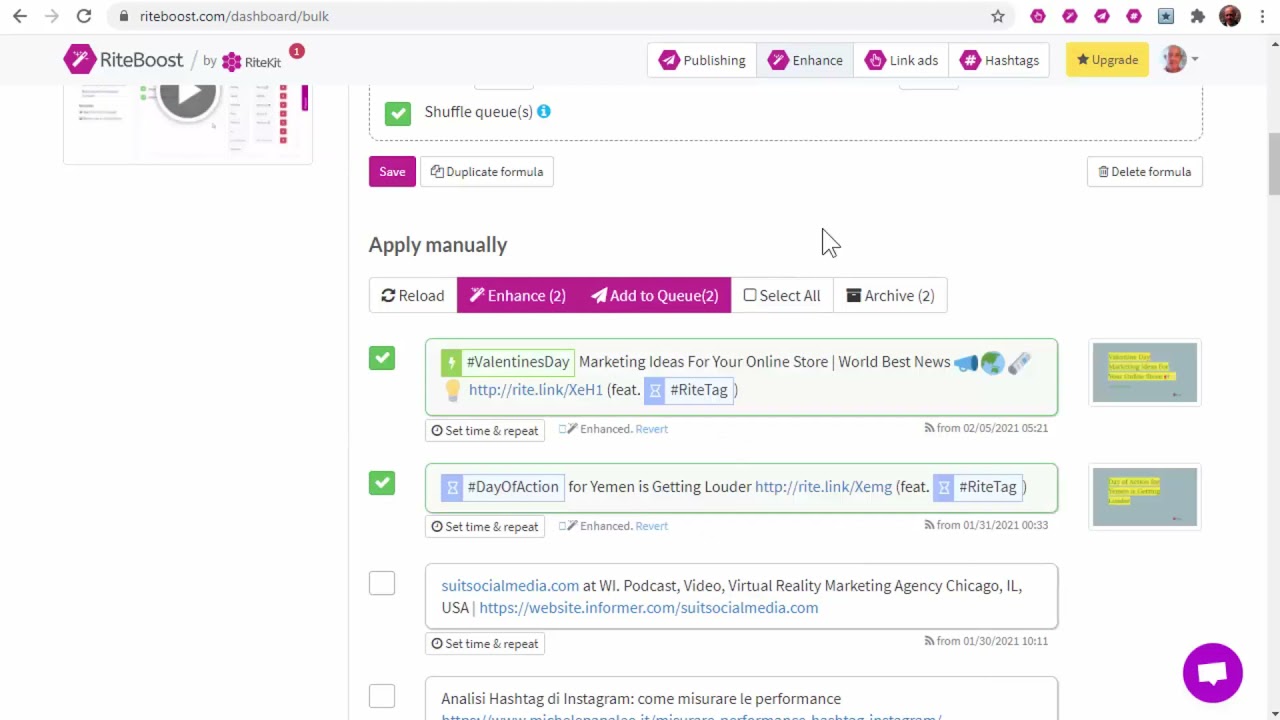Click the 'from 01/31/2021 00:33' source label
The width and height of the screenshot is (1280, 720).
point(986,525)
